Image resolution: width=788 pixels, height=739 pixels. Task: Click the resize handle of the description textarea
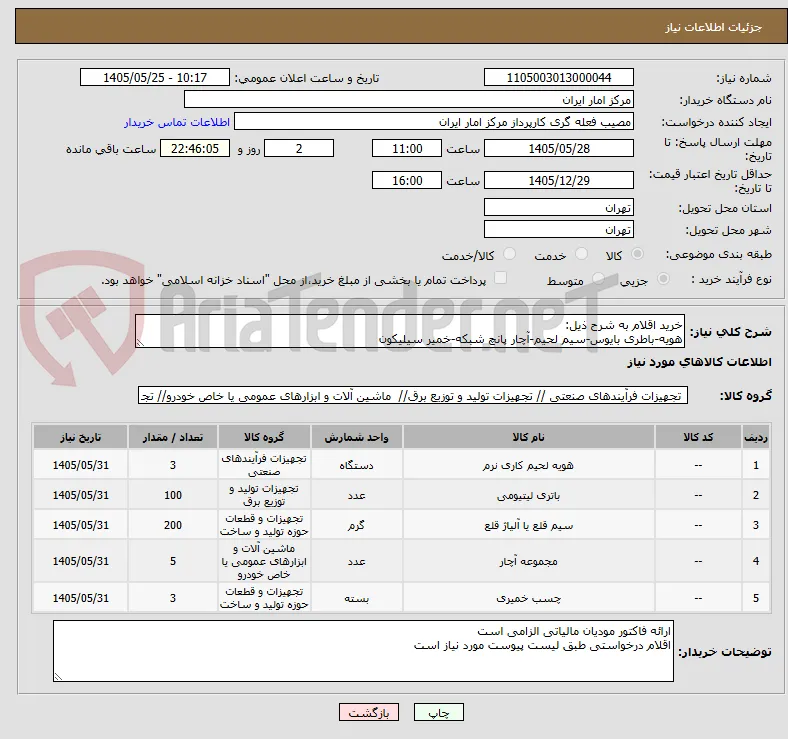click(x=140, y=343)
